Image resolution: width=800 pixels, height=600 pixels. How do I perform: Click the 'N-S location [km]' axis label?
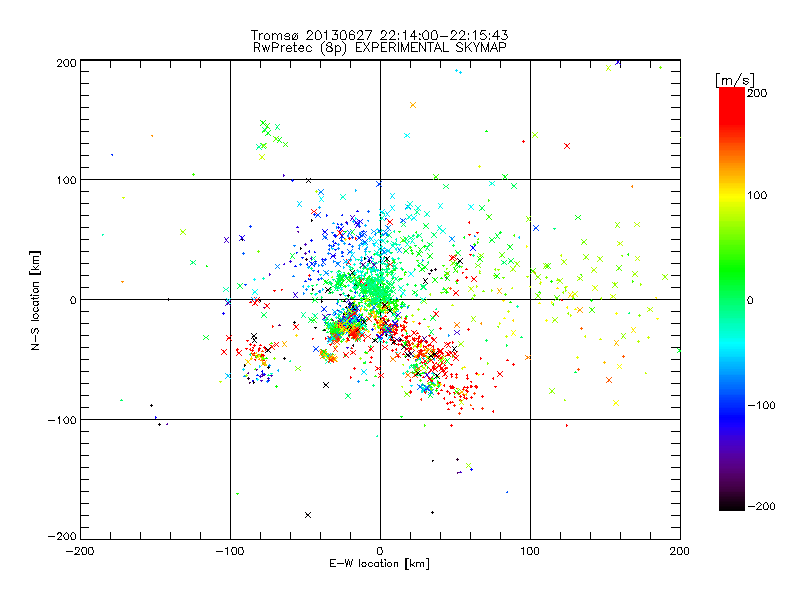coord(35,300)
